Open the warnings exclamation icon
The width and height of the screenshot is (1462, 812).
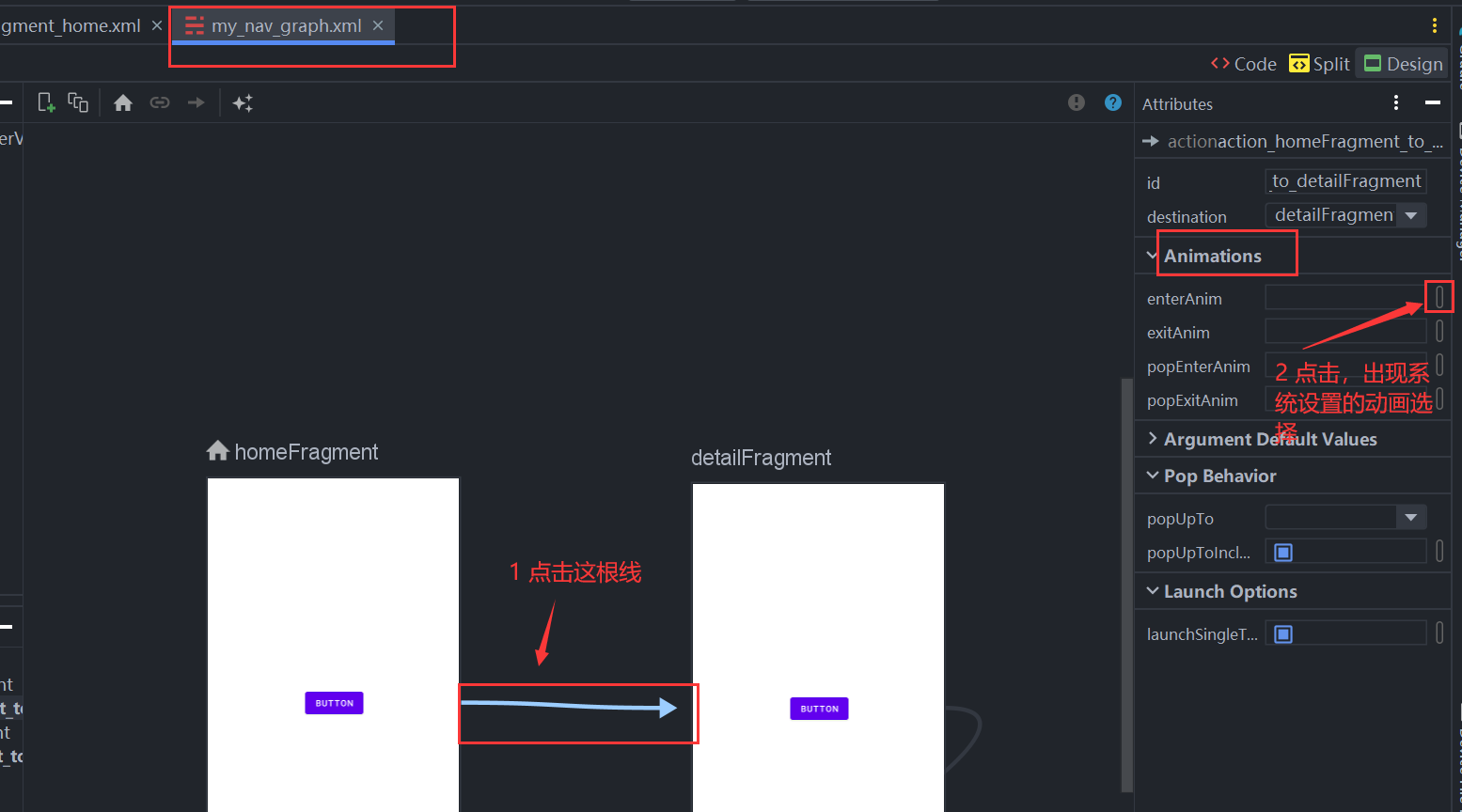[x=1077, y=102]
